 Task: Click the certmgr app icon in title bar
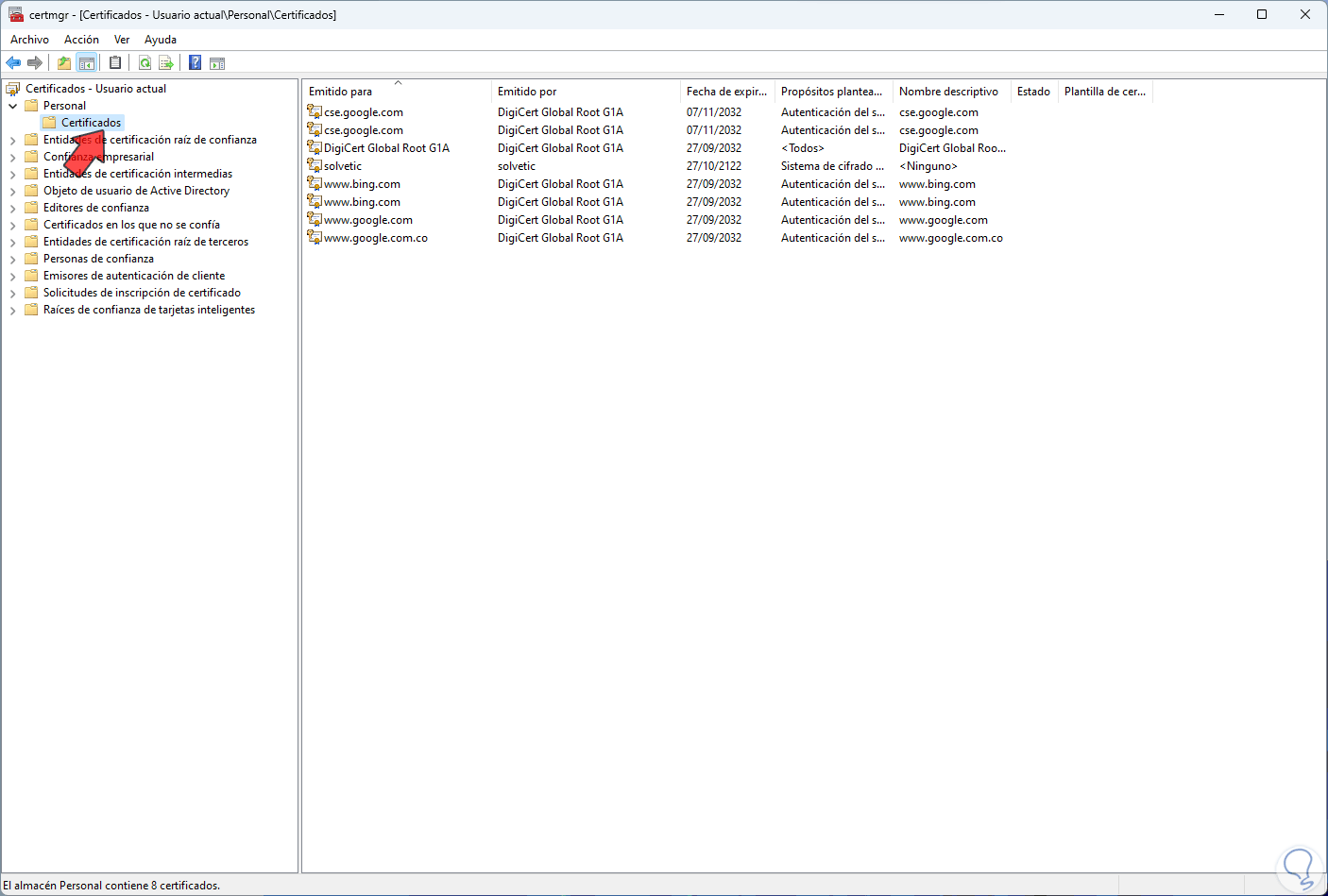point(16,14)
